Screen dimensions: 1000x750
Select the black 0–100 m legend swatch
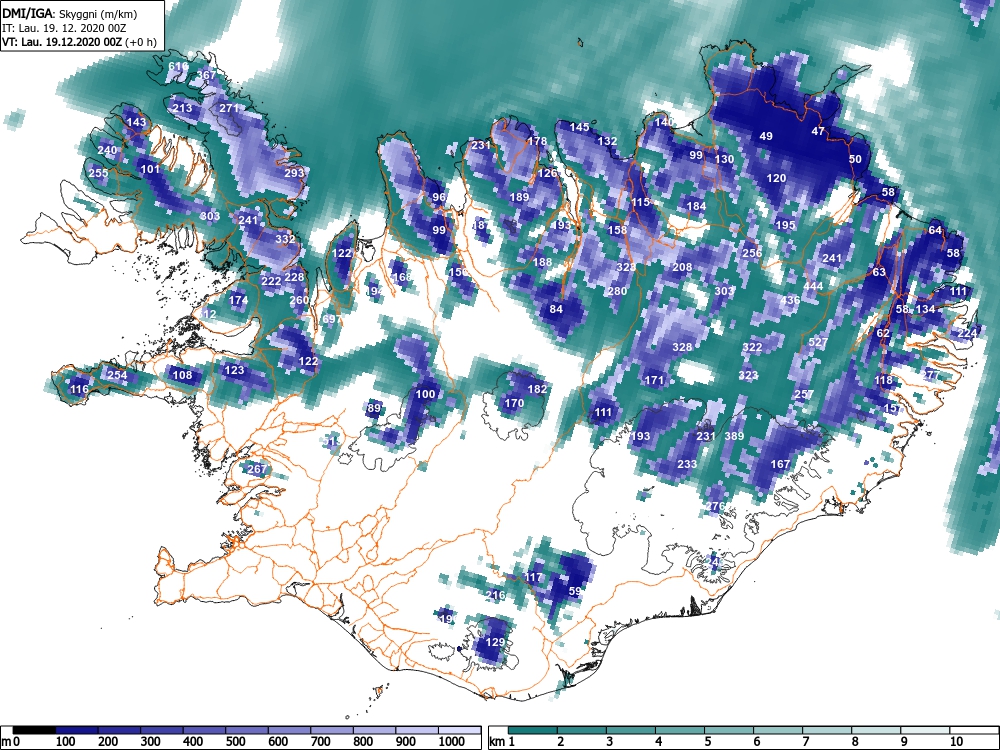(34, 730)
